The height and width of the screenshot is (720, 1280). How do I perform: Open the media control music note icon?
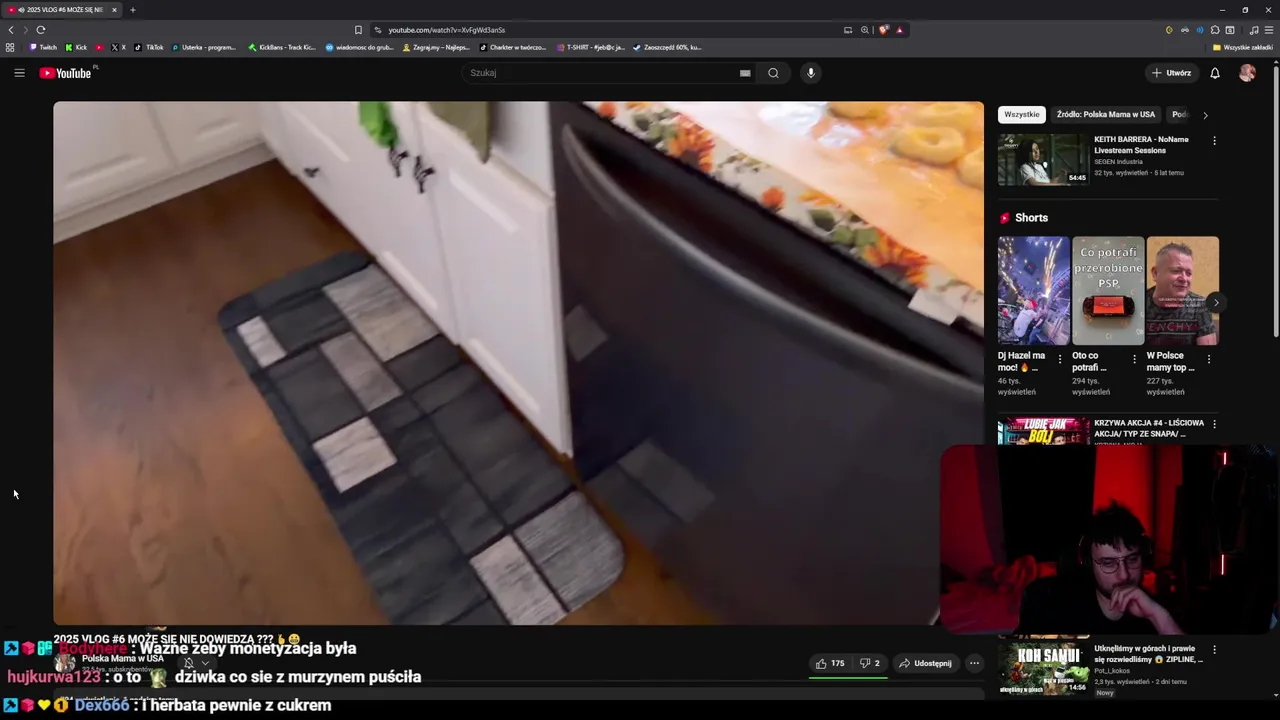[x=1254, y=30]
